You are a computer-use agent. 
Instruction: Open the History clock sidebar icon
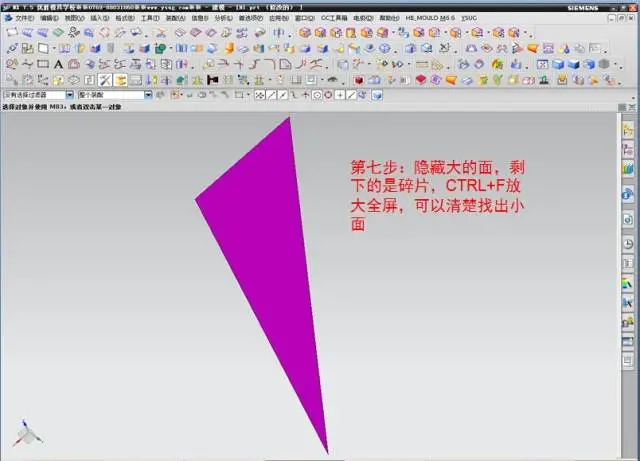(627, 244)
